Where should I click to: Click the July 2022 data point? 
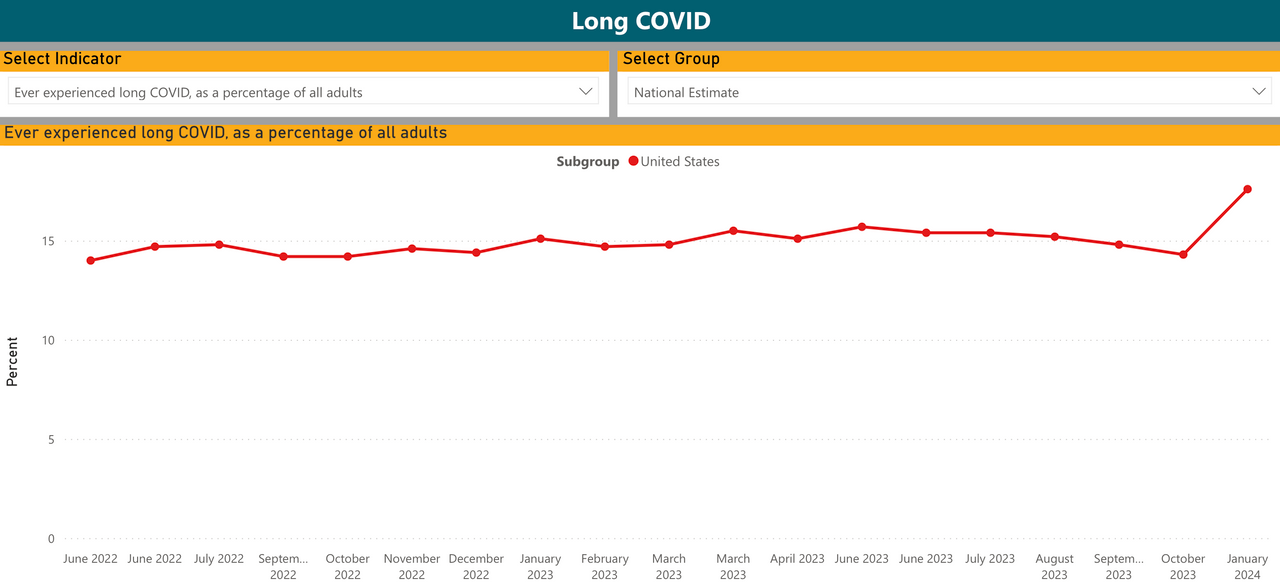[219, 244]
